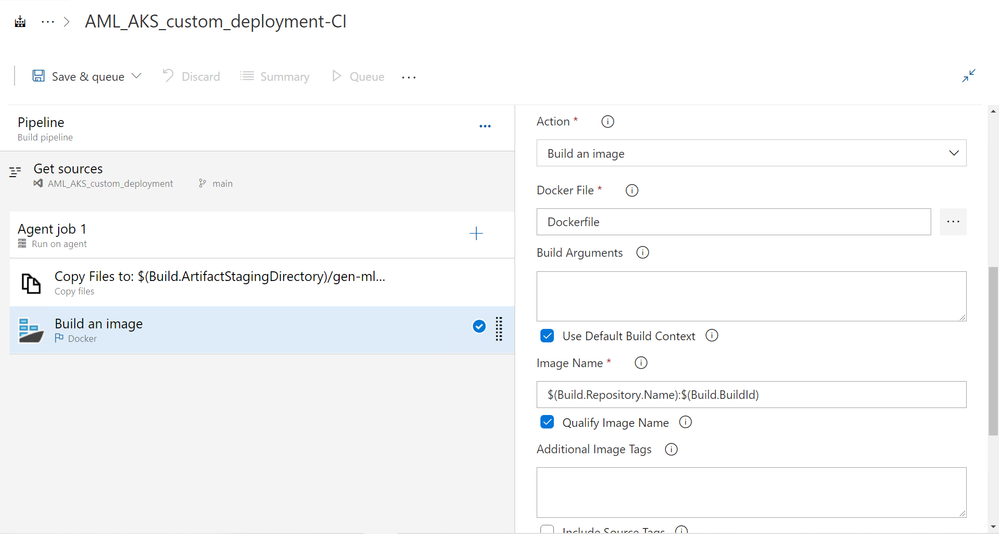Image resolution: width=999 pixels, height=534 pixels.
Task: Browse for Docker File with ellipsis button
Action: (953, 222)
